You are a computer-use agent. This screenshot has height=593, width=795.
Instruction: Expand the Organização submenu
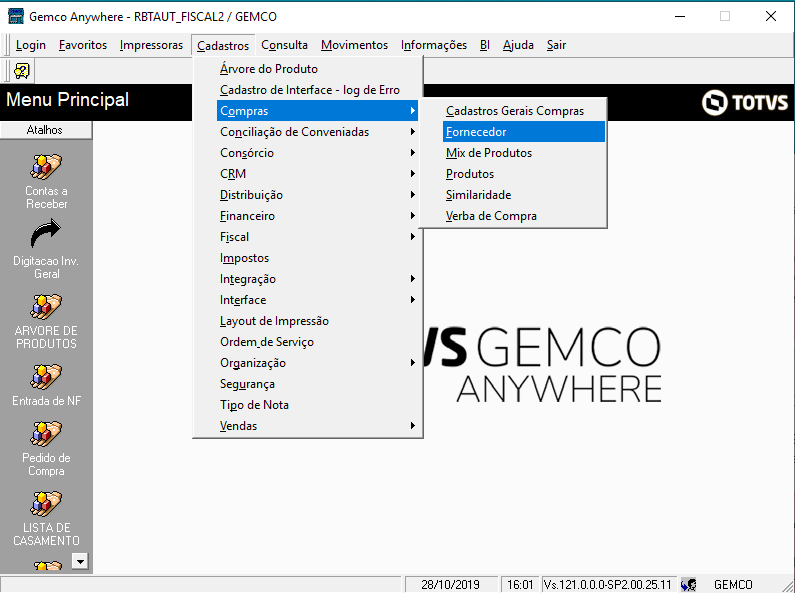pos(317,363)
